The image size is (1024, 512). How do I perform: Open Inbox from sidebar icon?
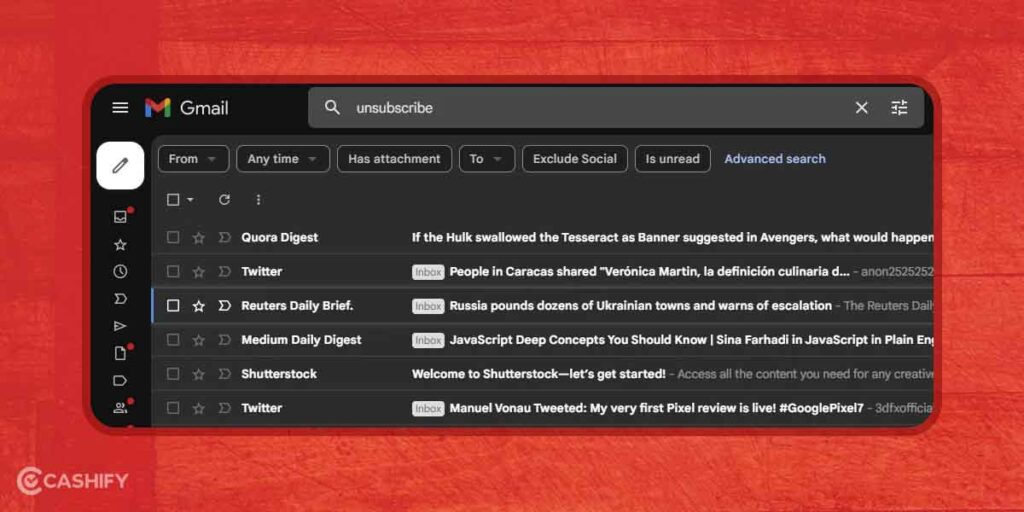pyautogui.click(x=120, y=217)
